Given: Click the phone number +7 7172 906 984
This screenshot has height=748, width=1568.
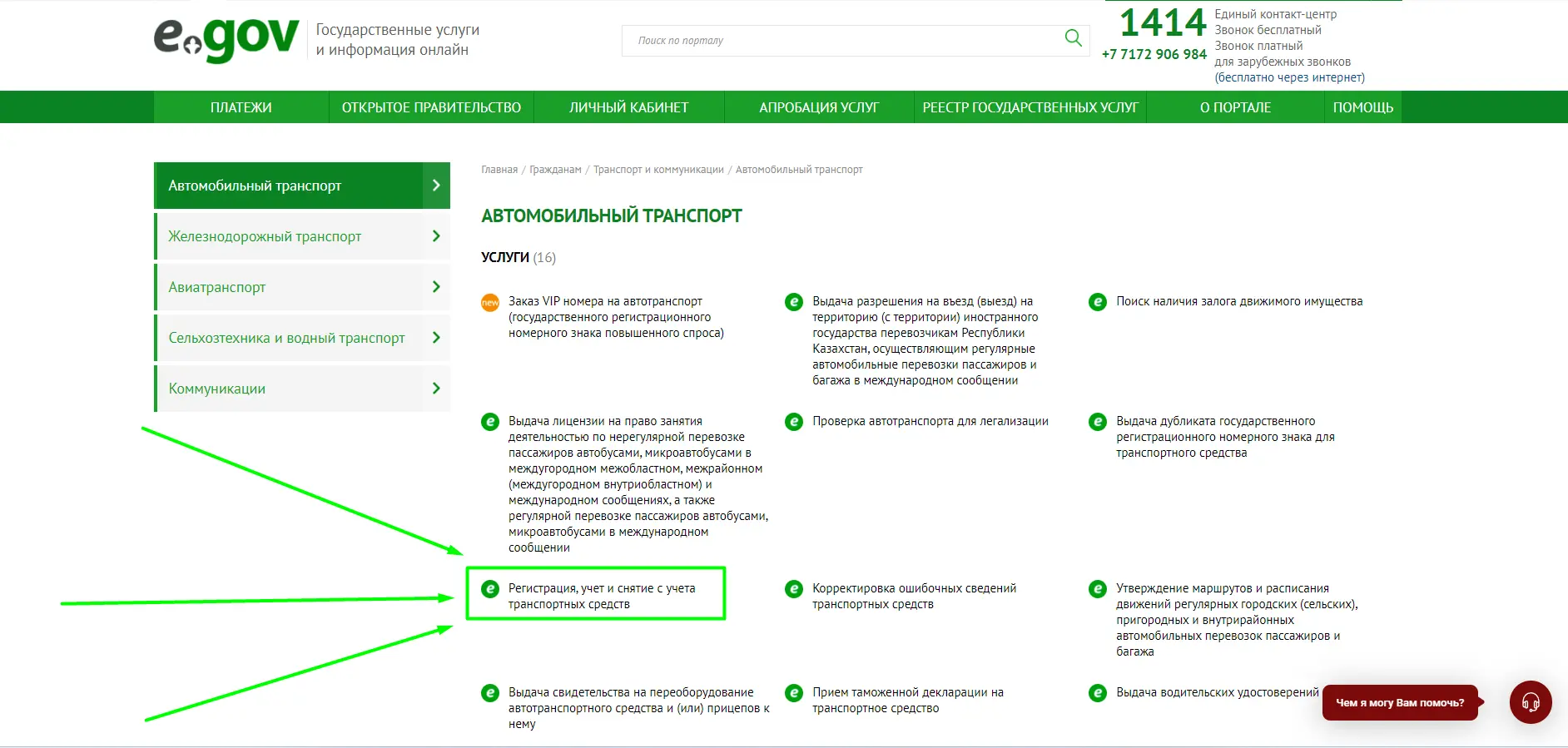Looking at the screenshot, I should click(1154, 54).
